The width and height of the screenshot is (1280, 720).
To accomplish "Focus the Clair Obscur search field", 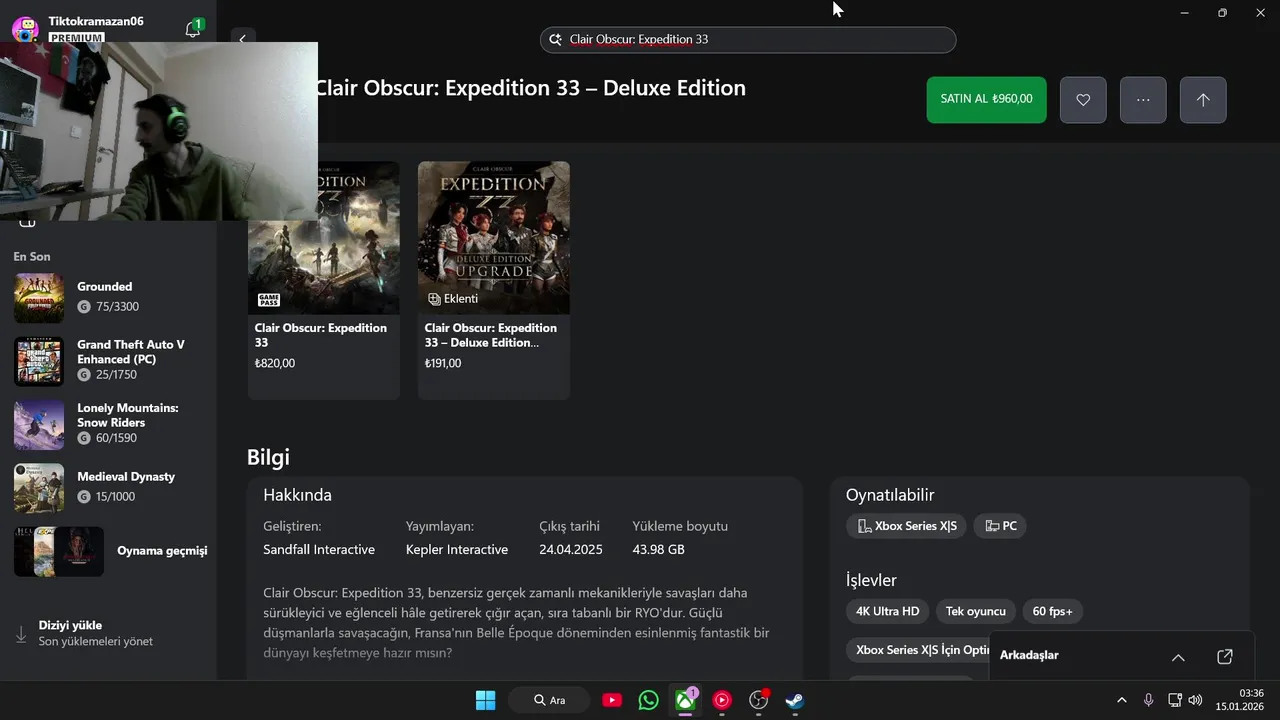I will coord(748,40).
